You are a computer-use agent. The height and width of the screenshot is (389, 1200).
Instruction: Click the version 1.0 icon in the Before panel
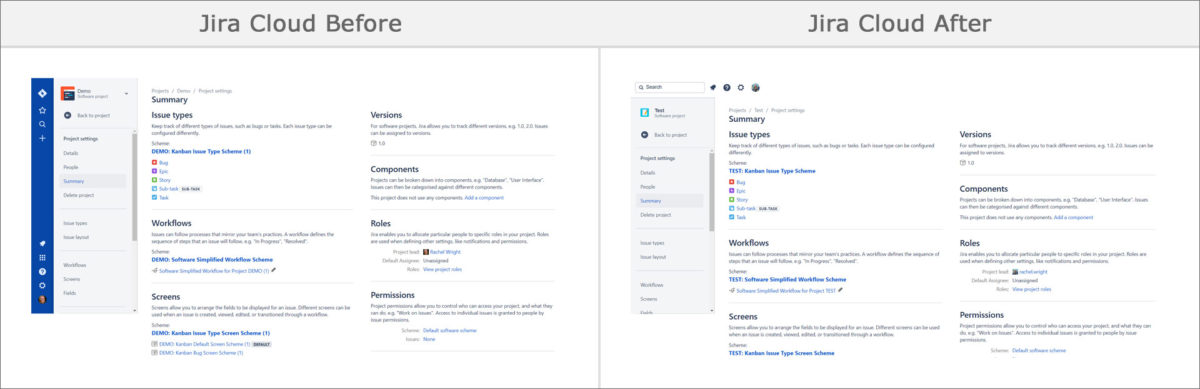(x=374, y=144)
